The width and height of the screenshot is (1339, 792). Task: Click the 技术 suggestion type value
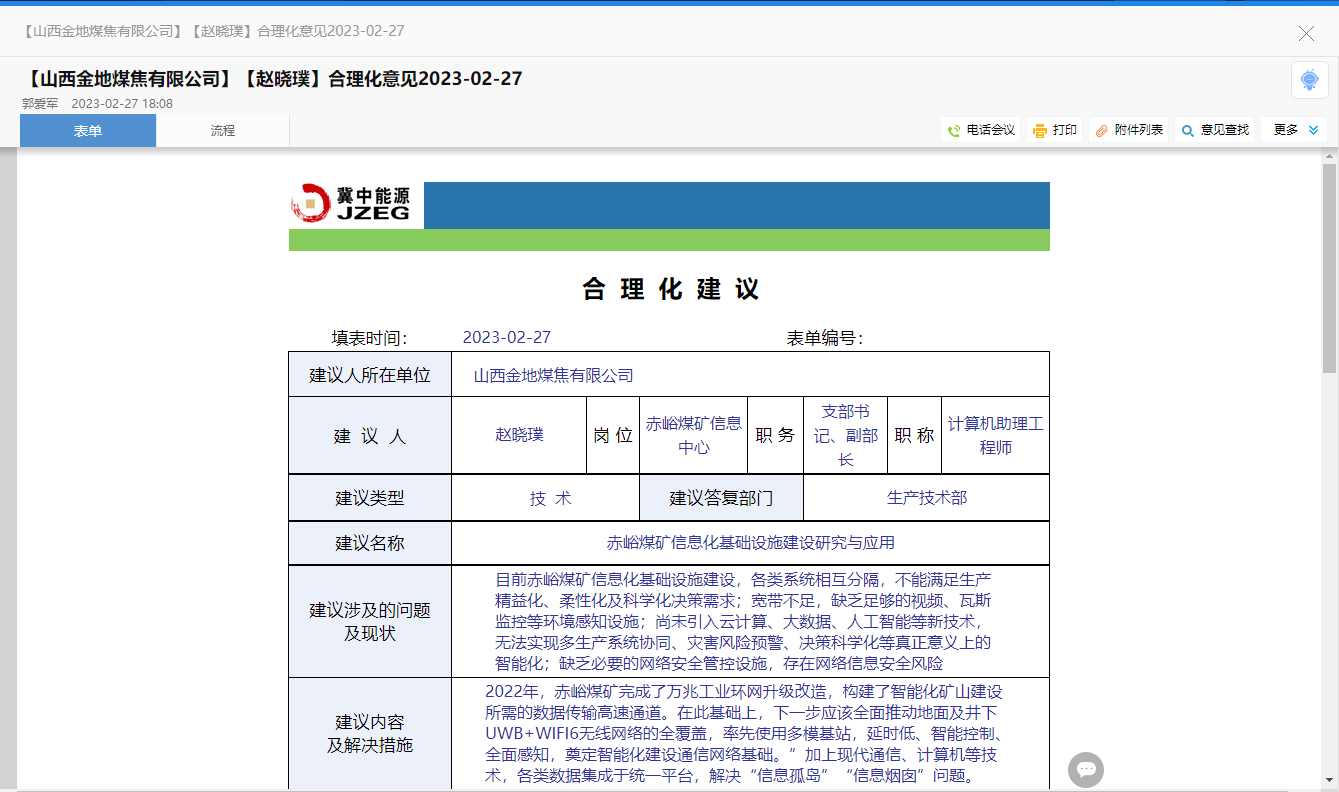coord(551,498)
